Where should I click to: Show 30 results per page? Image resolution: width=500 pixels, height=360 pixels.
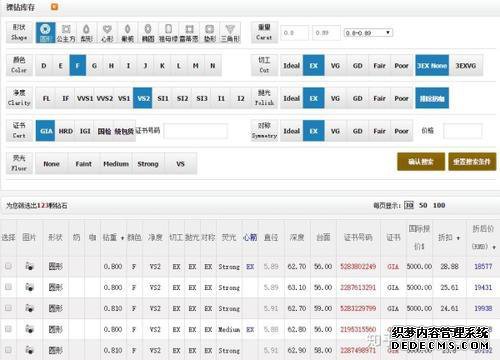409,205
